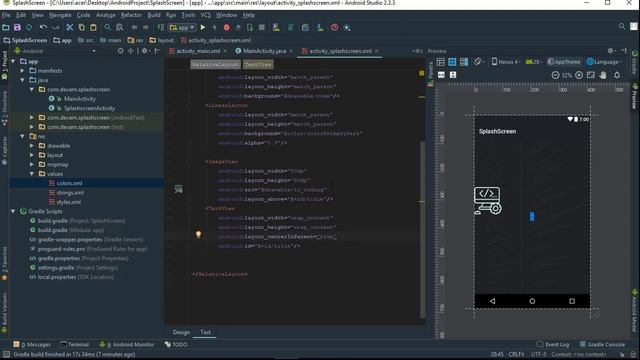The height and width of the screenshot is (360, 640).
Task: Switch to the activity_main.xml tab
Action: click(x=198, y=51)
